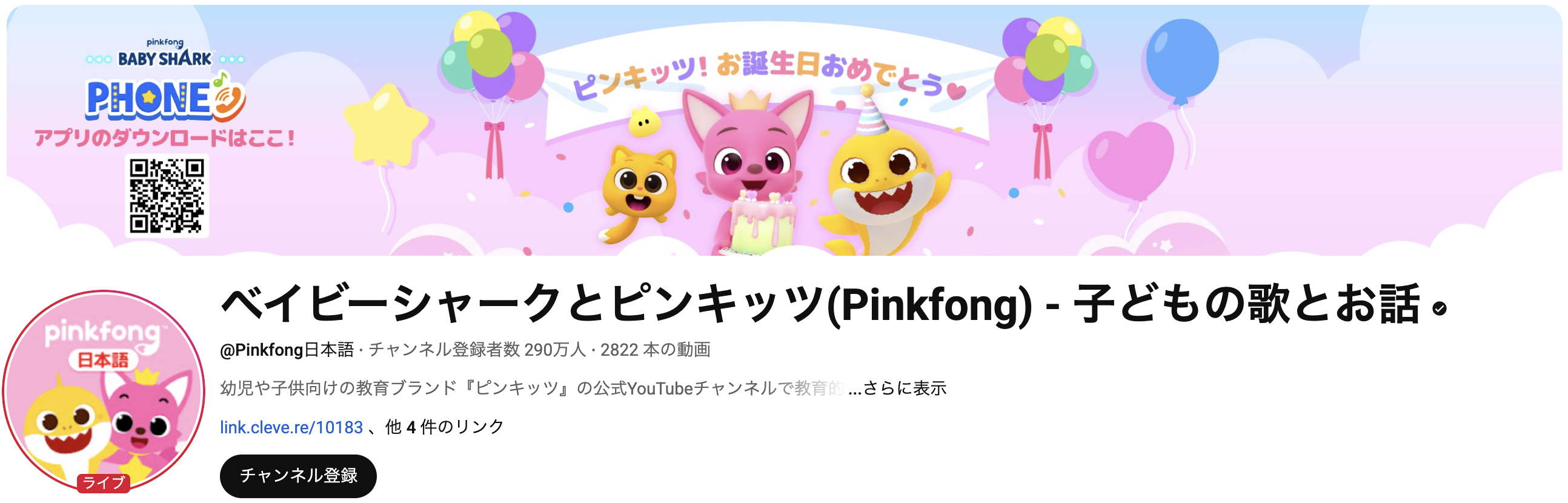
Task: Expand the description with さらに表示
Action: [904, 388]
